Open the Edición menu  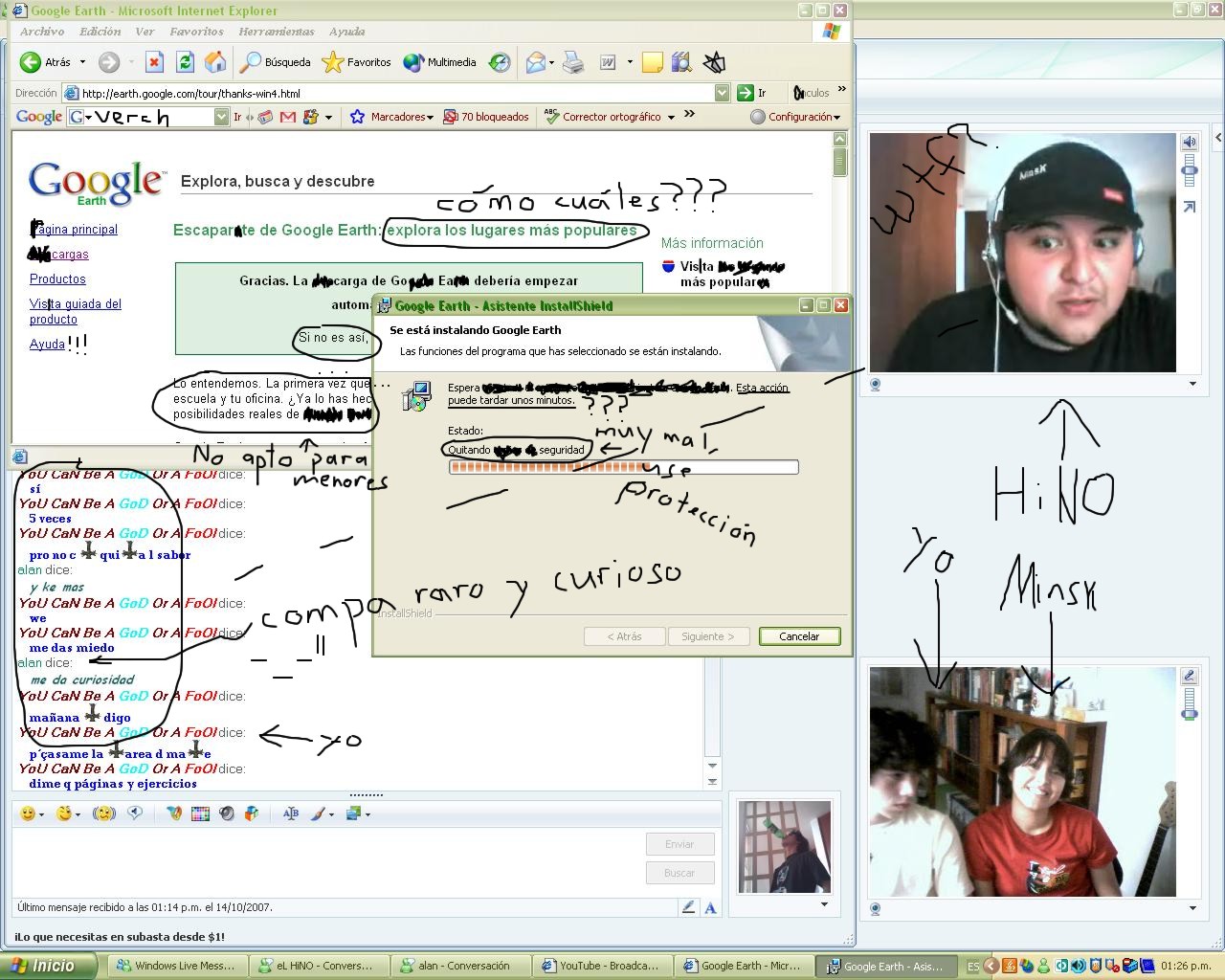coord(100,32)
